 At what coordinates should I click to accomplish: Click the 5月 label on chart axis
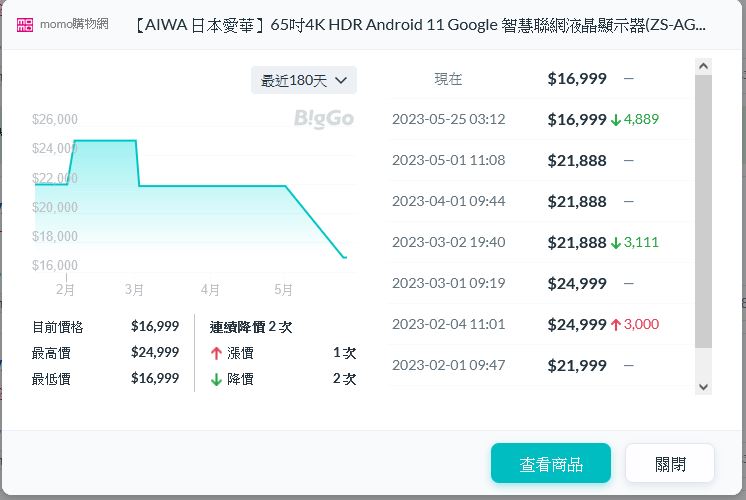point(283,290)
